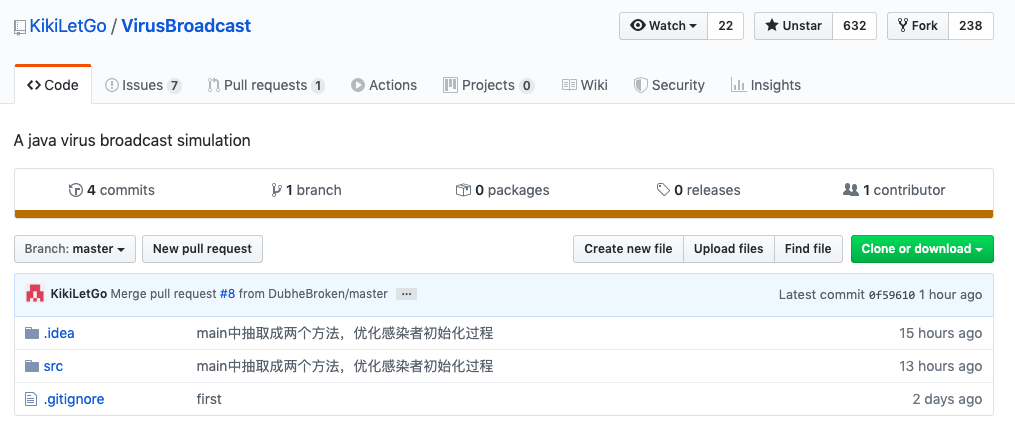Open pull request #8 link

pos(227,294)
